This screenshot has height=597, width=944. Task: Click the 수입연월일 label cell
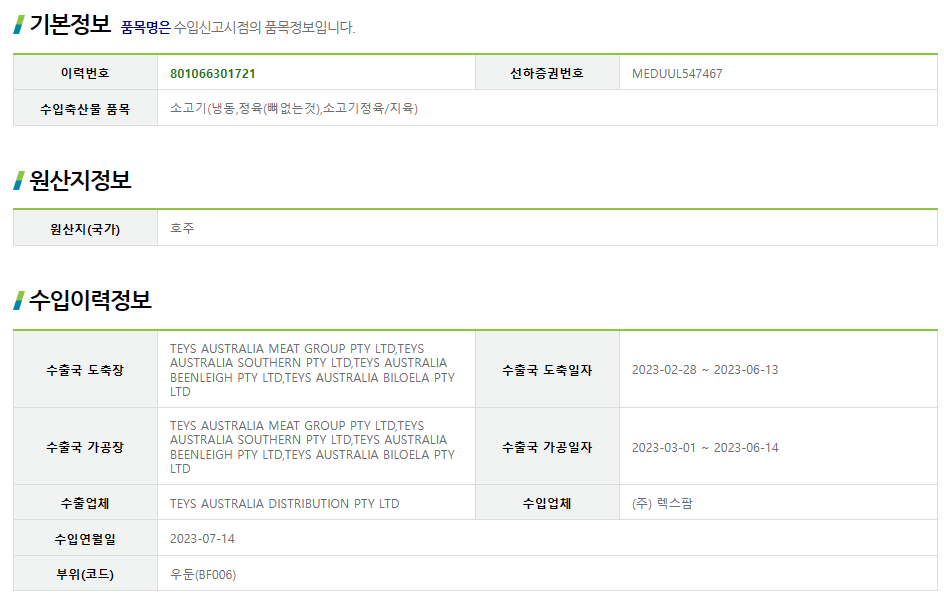click(85, 539)
